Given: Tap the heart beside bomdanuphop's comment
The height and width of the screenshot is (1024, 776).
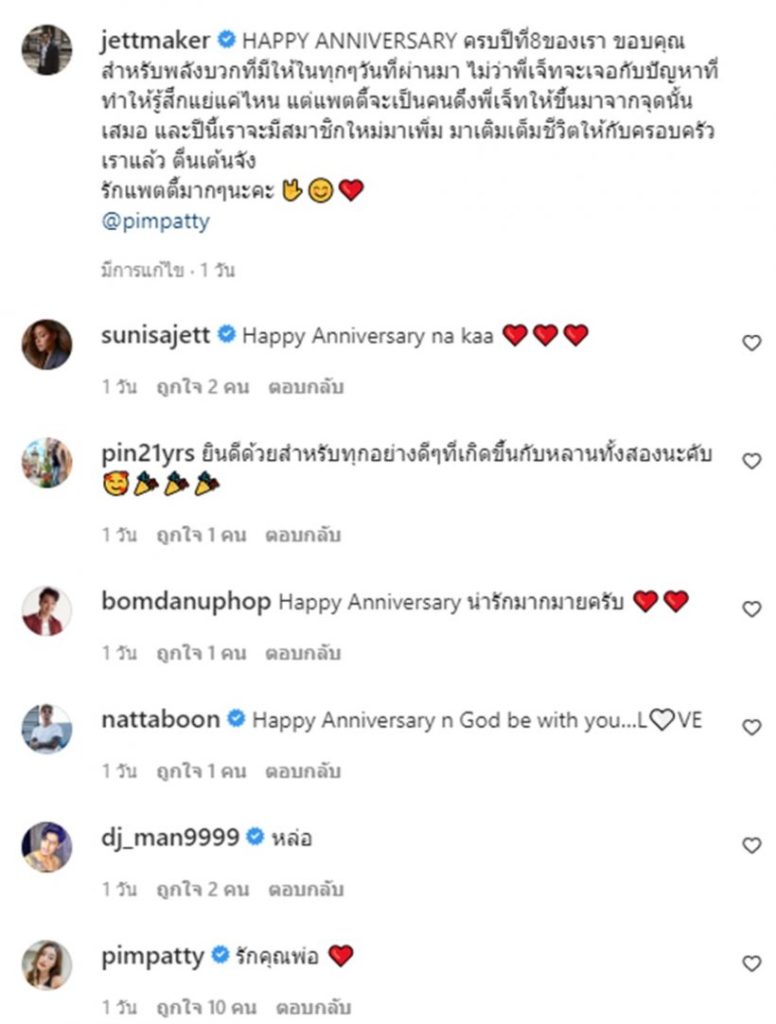Looking at the screenshot, I should [751, 609].
